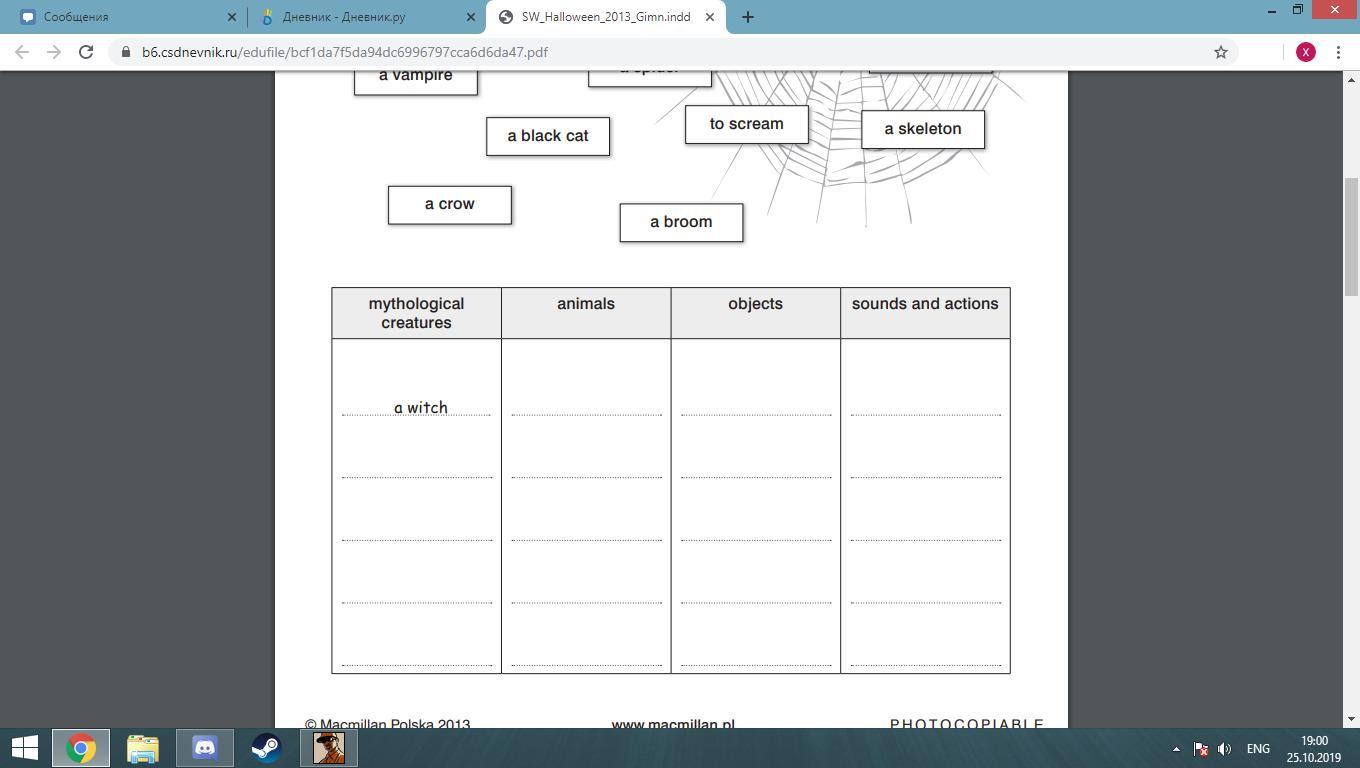Image resolution: width=1360 pixels, height=768 pixels.
Task: Click the 'a black cat' word box
Action: 548,136
